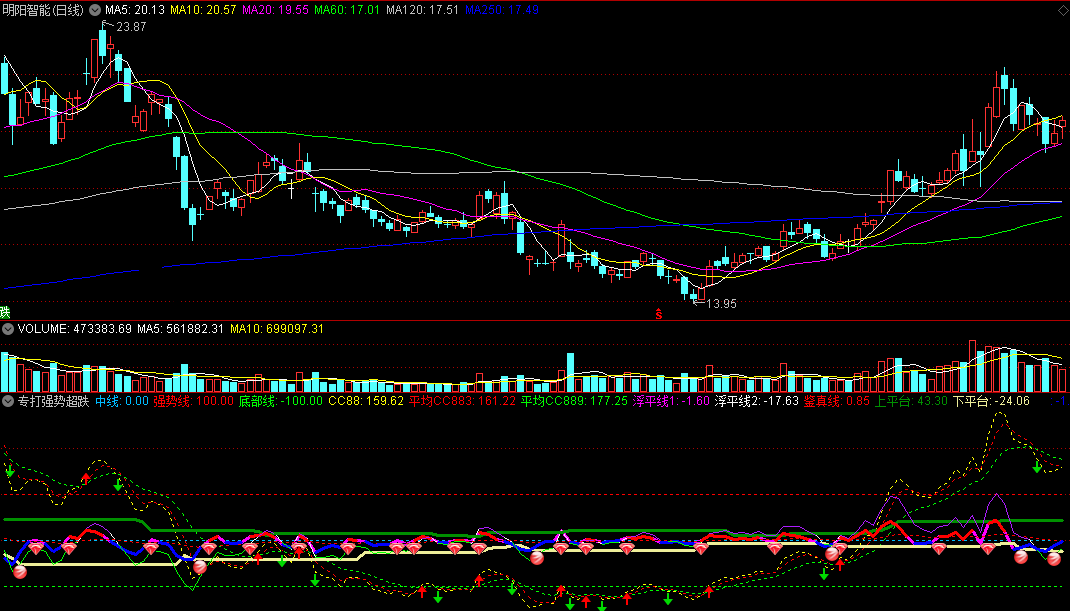Click the 浮平线2: -17.63 value
Screen dimensions: 1070x611
pyautogui.click(x=756, y=401)
